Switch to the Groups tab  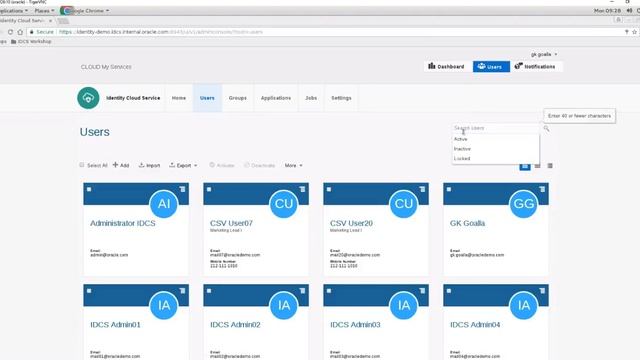[x=238, y=98]
